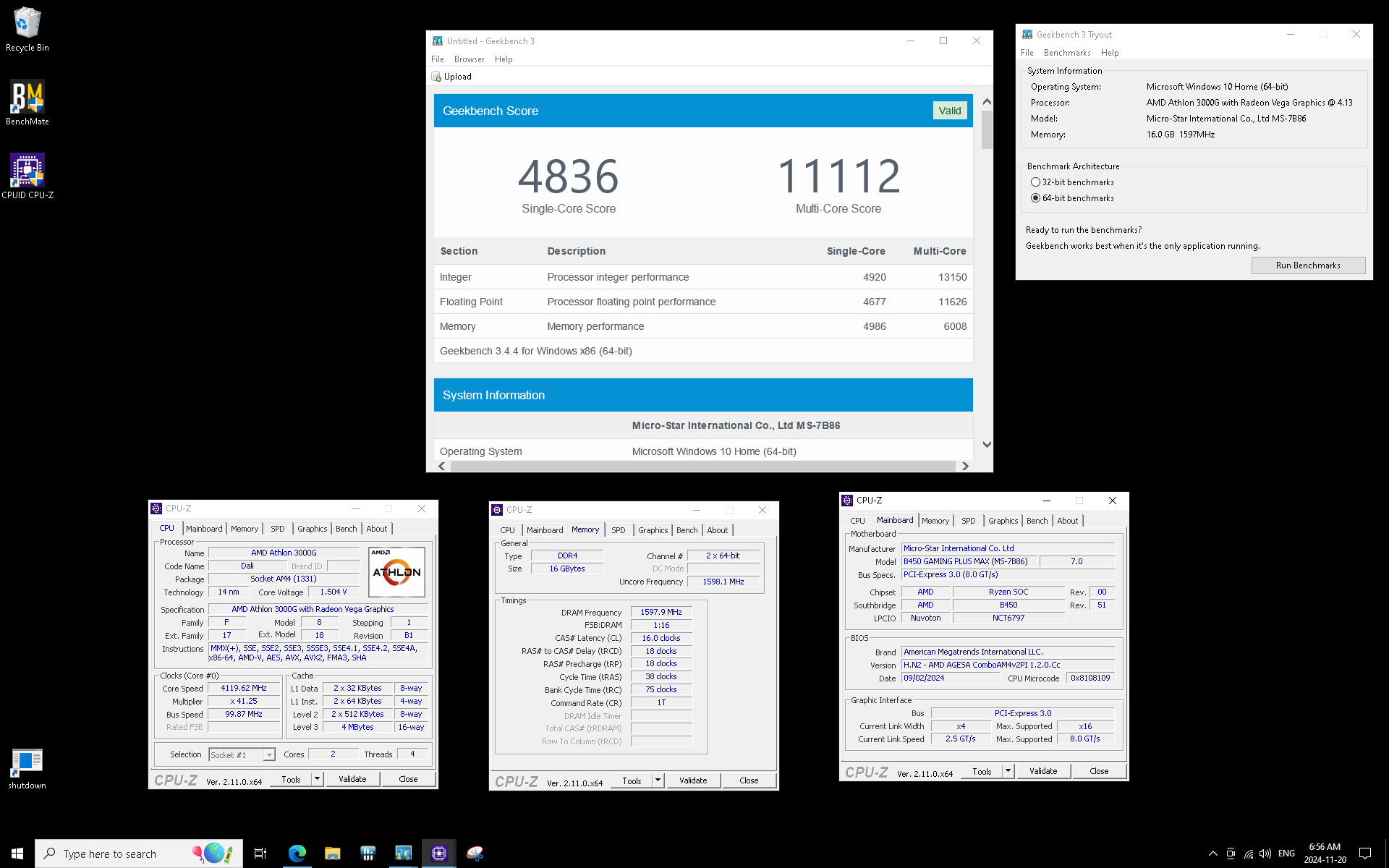Click the Integer row multi-core score 13150
Viewport: 1389px width, 868px height.
[952, 277]
